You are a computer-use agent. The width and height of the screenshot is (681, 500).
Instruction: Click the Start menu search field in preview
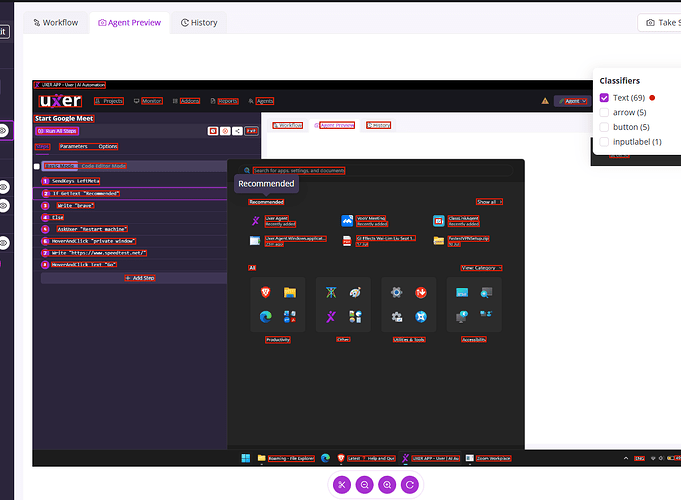[x=376, y=170]
